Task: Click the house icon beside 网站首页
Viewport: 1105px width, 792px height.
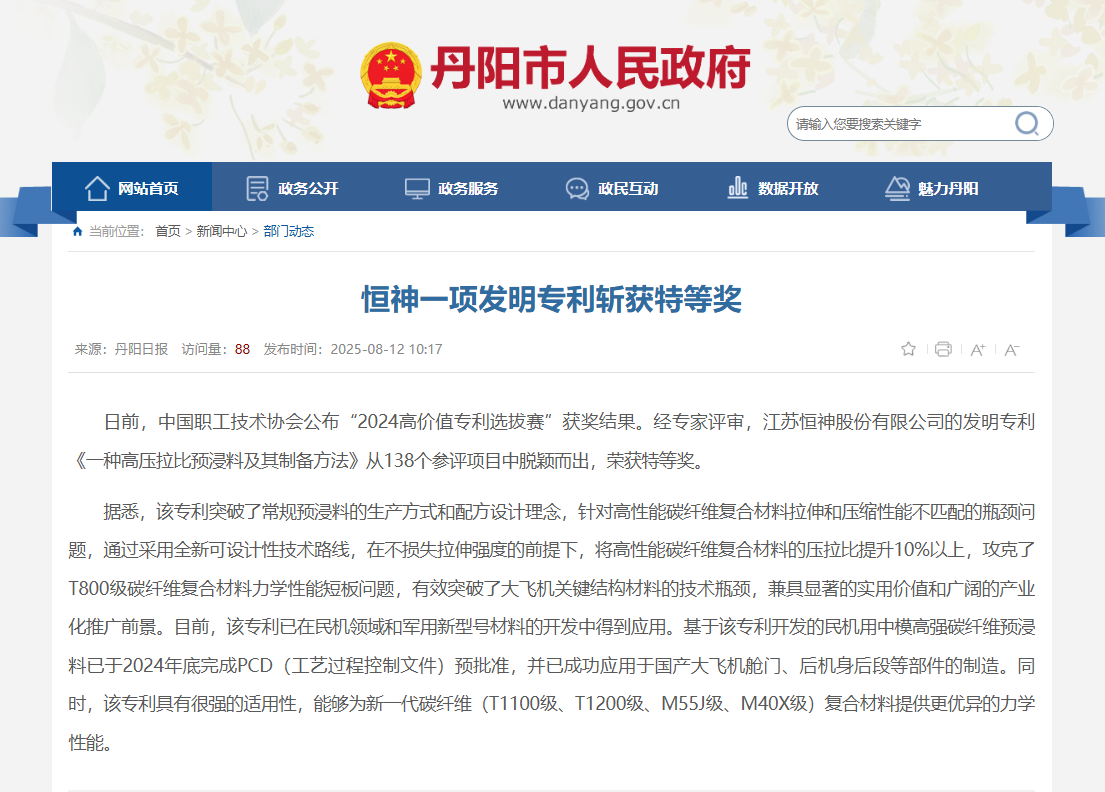Action: (97, 188)
